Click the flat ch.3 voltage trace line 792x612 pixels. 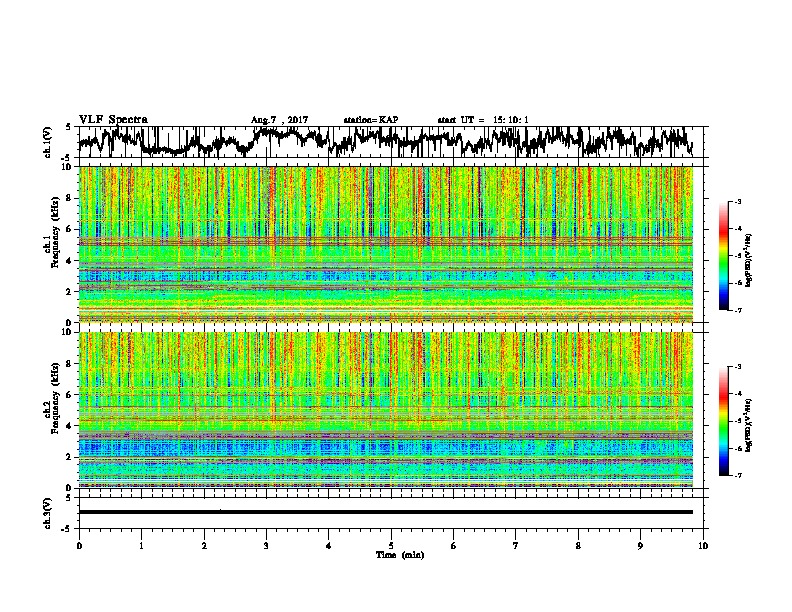(x=386, y=512)
